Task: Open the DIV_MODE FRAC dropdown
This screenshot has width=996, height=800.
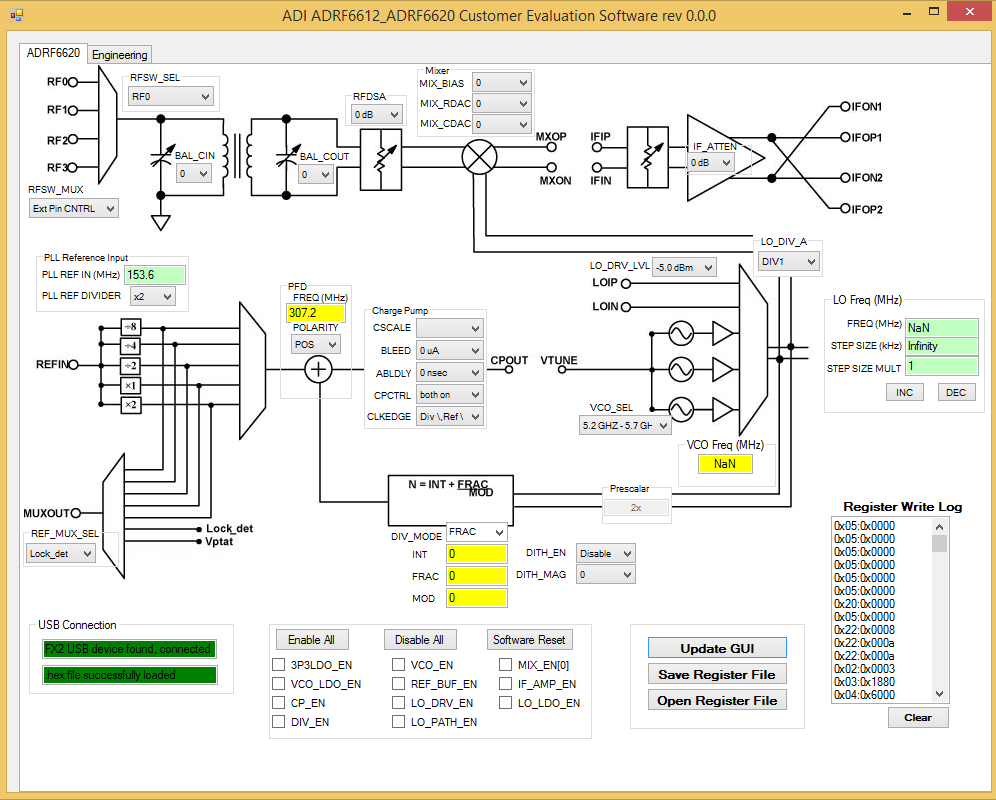Action: (x=476, y=532)
